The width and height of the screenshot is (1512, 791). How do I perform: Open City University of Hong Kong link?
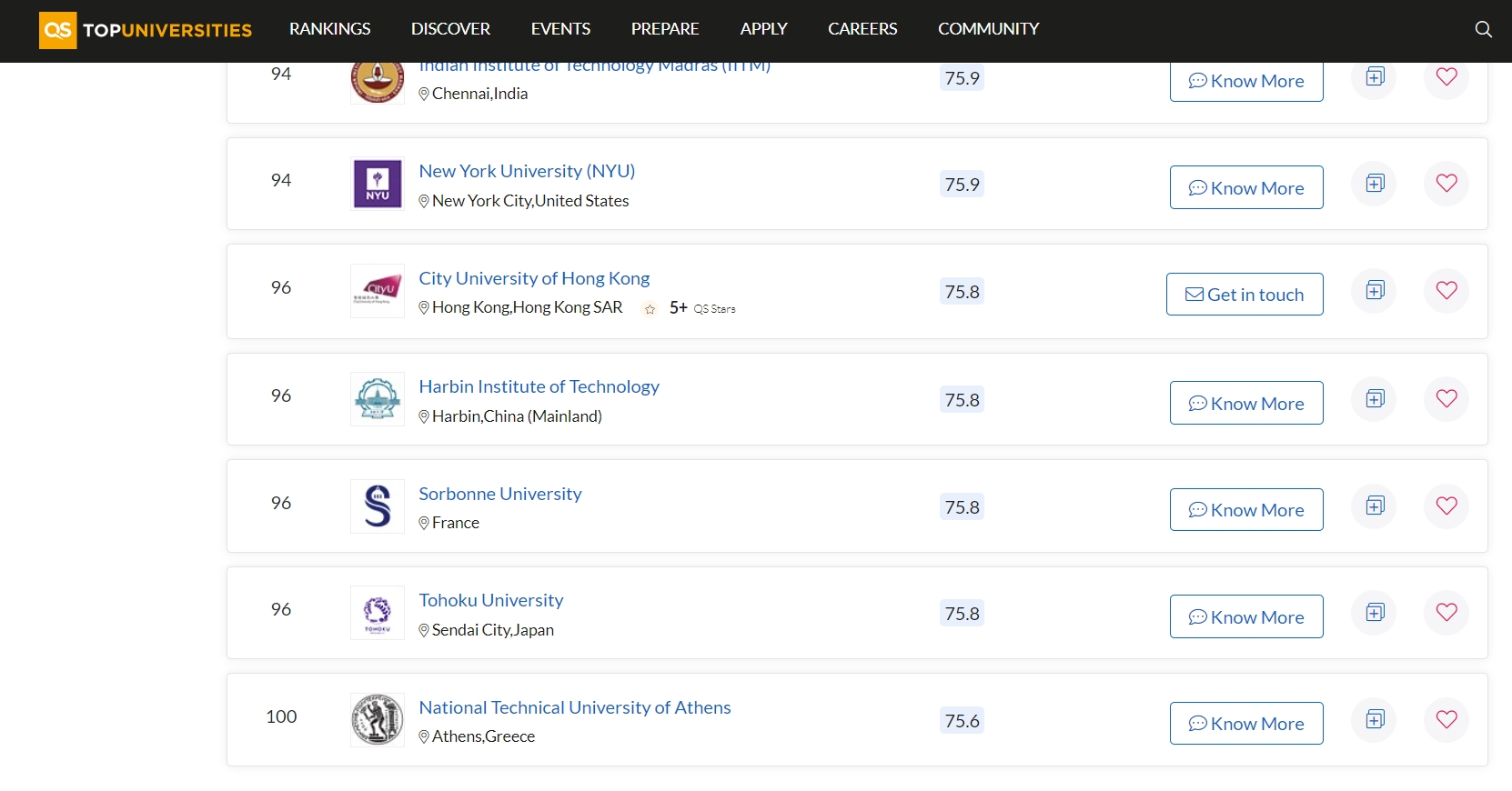[x=534, y=278]
